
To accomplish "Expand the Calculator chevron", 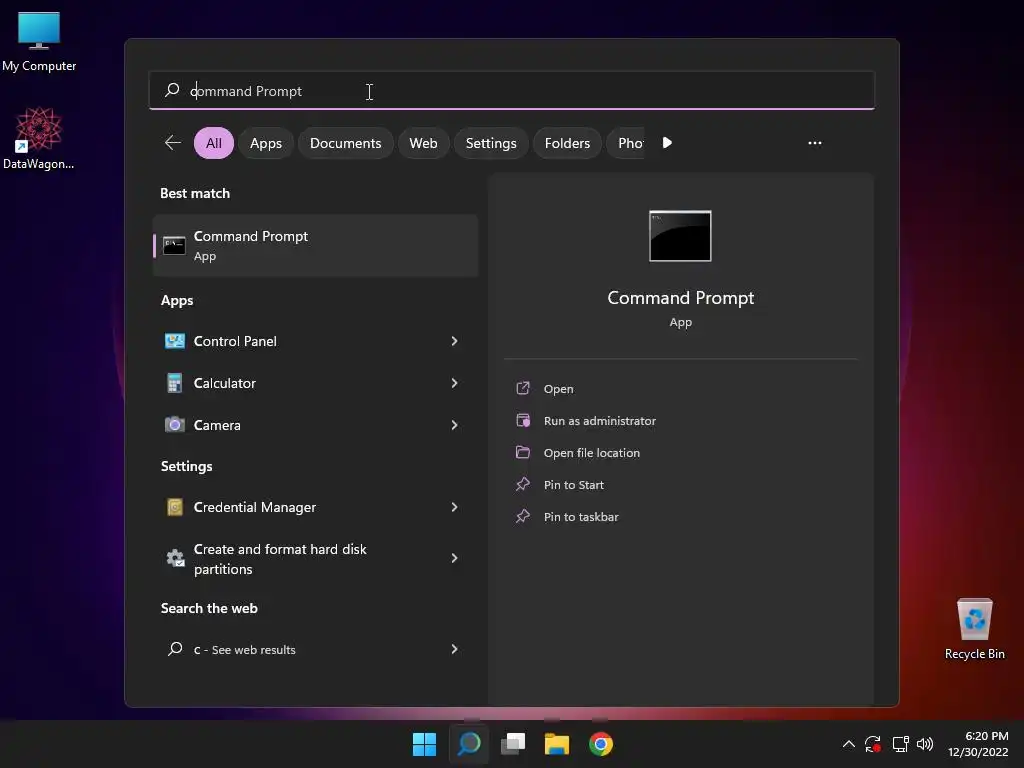I will [455, 383].
